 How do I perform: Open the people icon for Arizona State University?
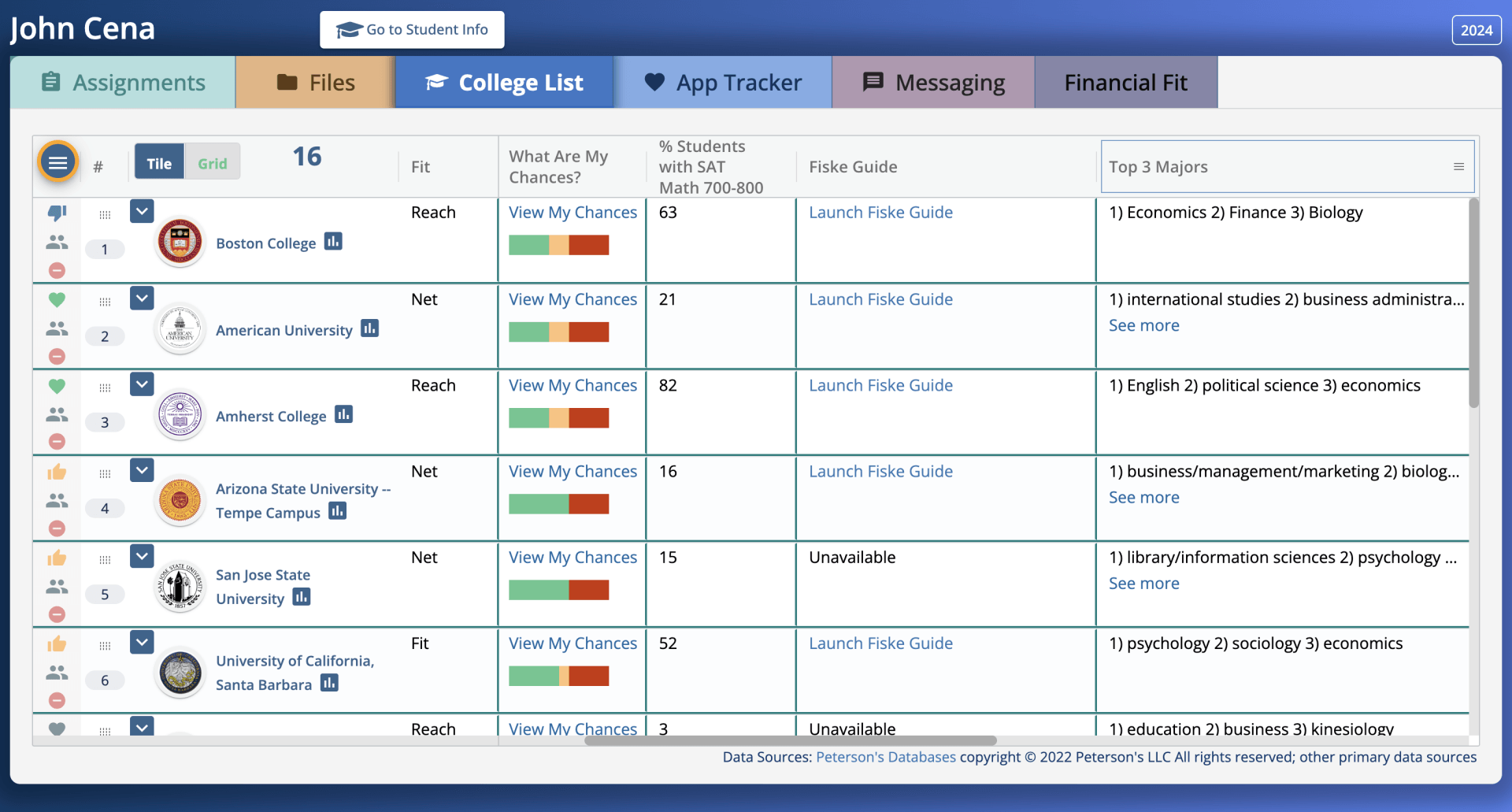(x=57, y=500)
